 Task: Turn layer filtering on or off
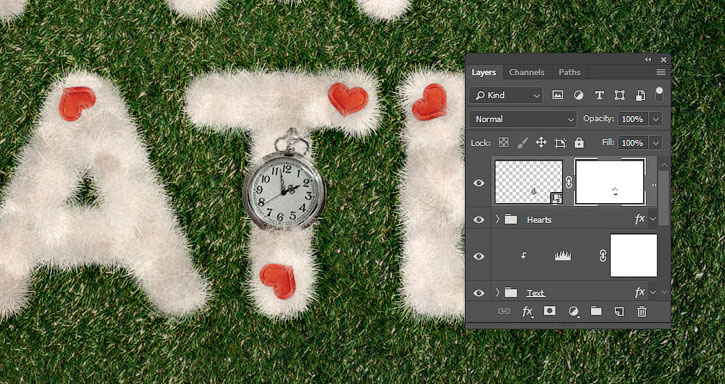659,94
